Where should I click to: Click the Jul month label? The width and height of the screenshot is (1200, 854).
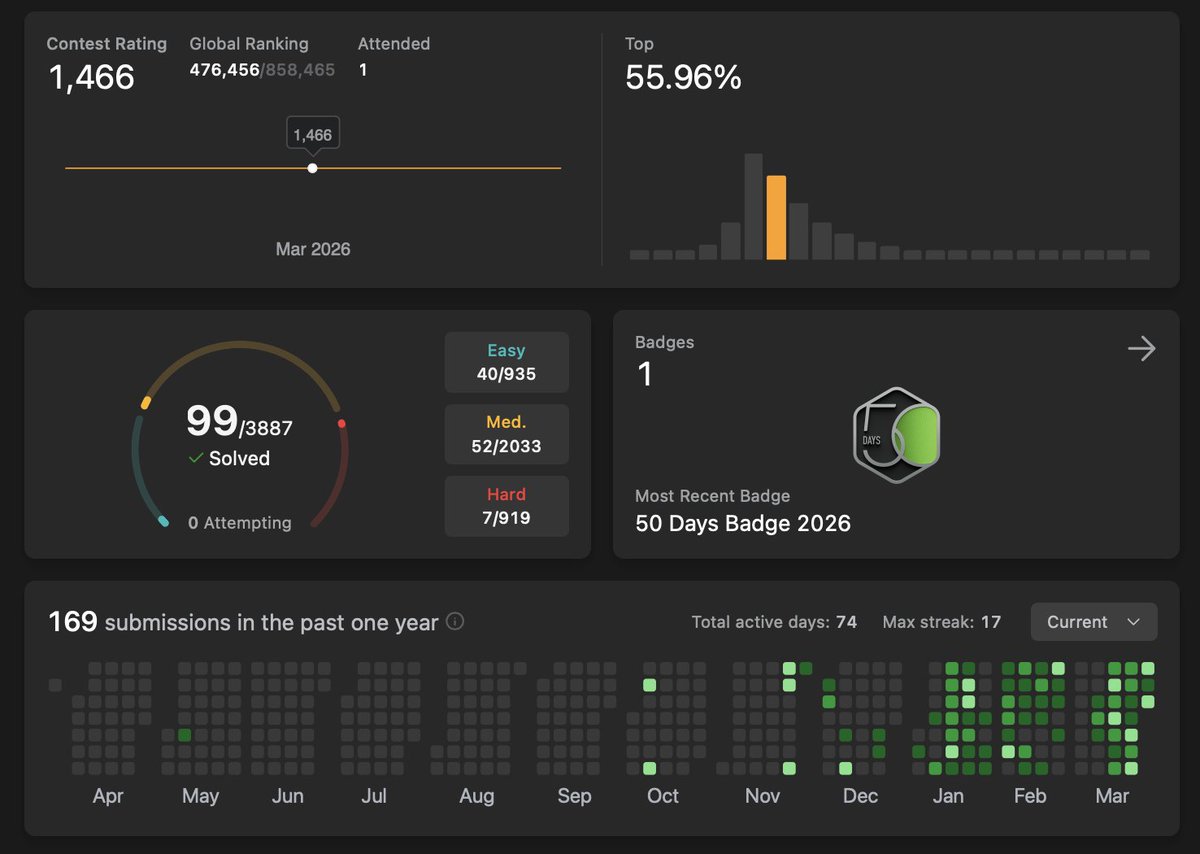pos(374,796)
